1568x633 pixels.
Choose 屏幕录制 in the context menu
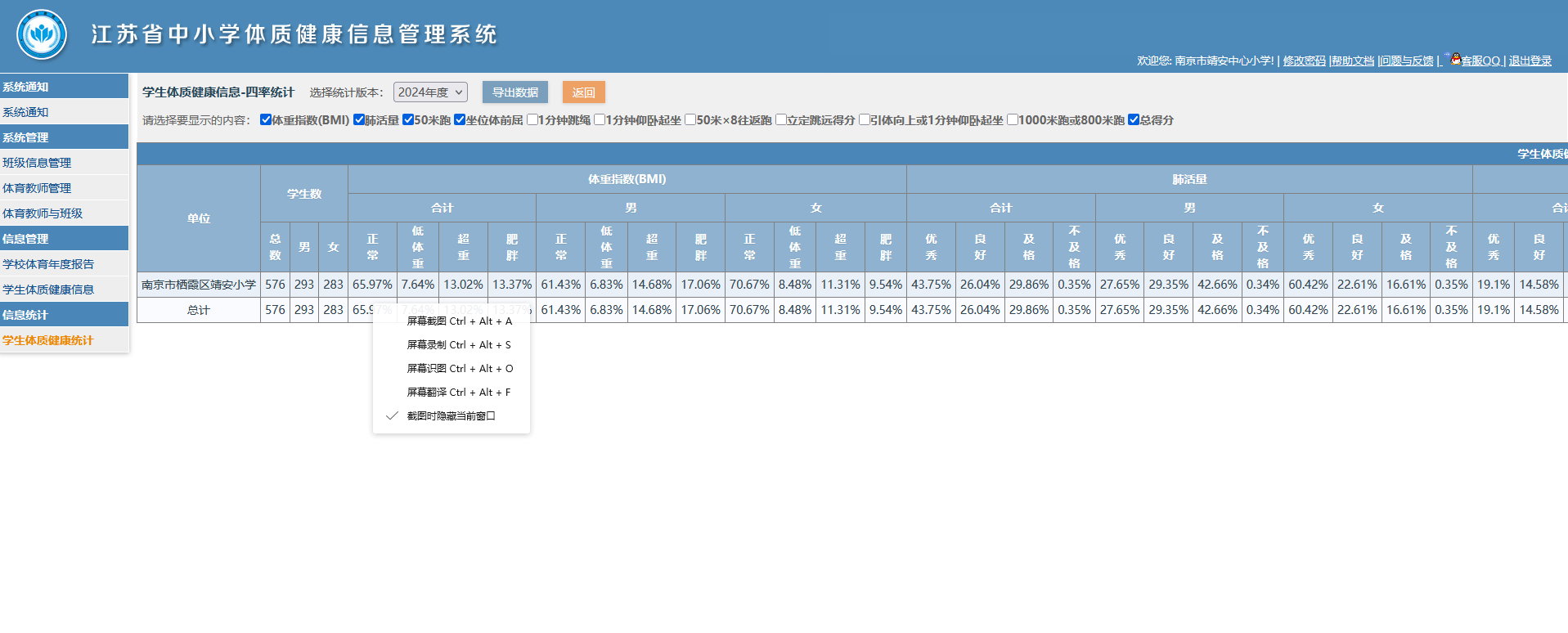click(x=458, y=345)
